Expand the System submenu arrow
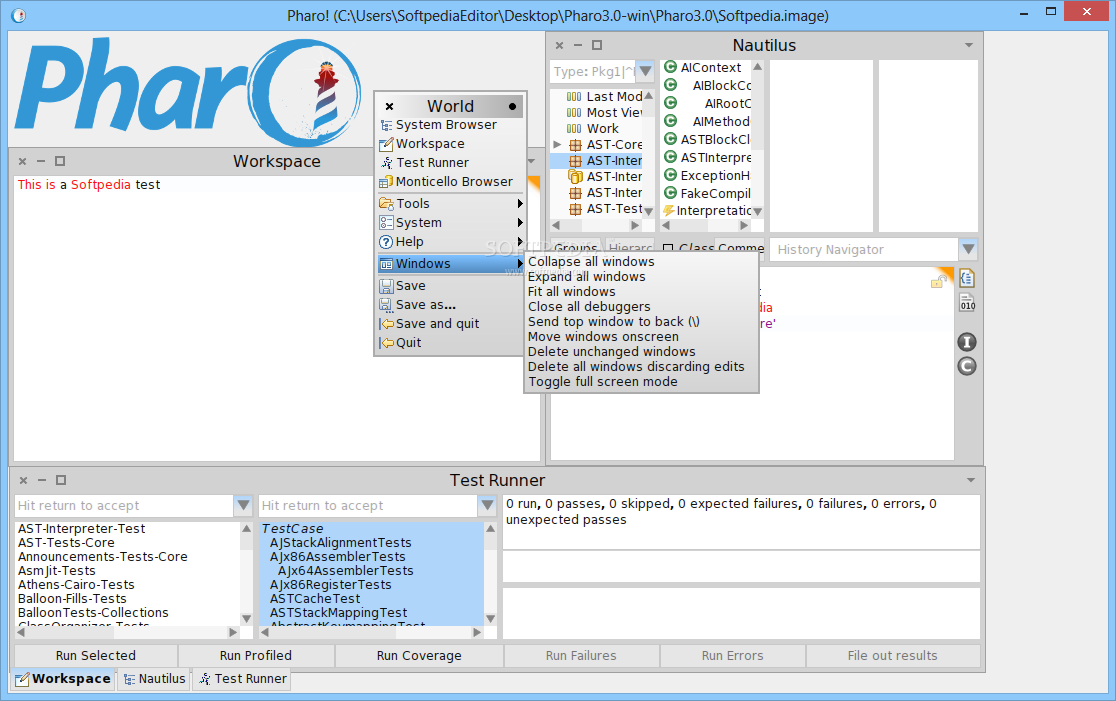Image resolution: width=1116 pixels, height=701 pixels. [x=520, y=223]
